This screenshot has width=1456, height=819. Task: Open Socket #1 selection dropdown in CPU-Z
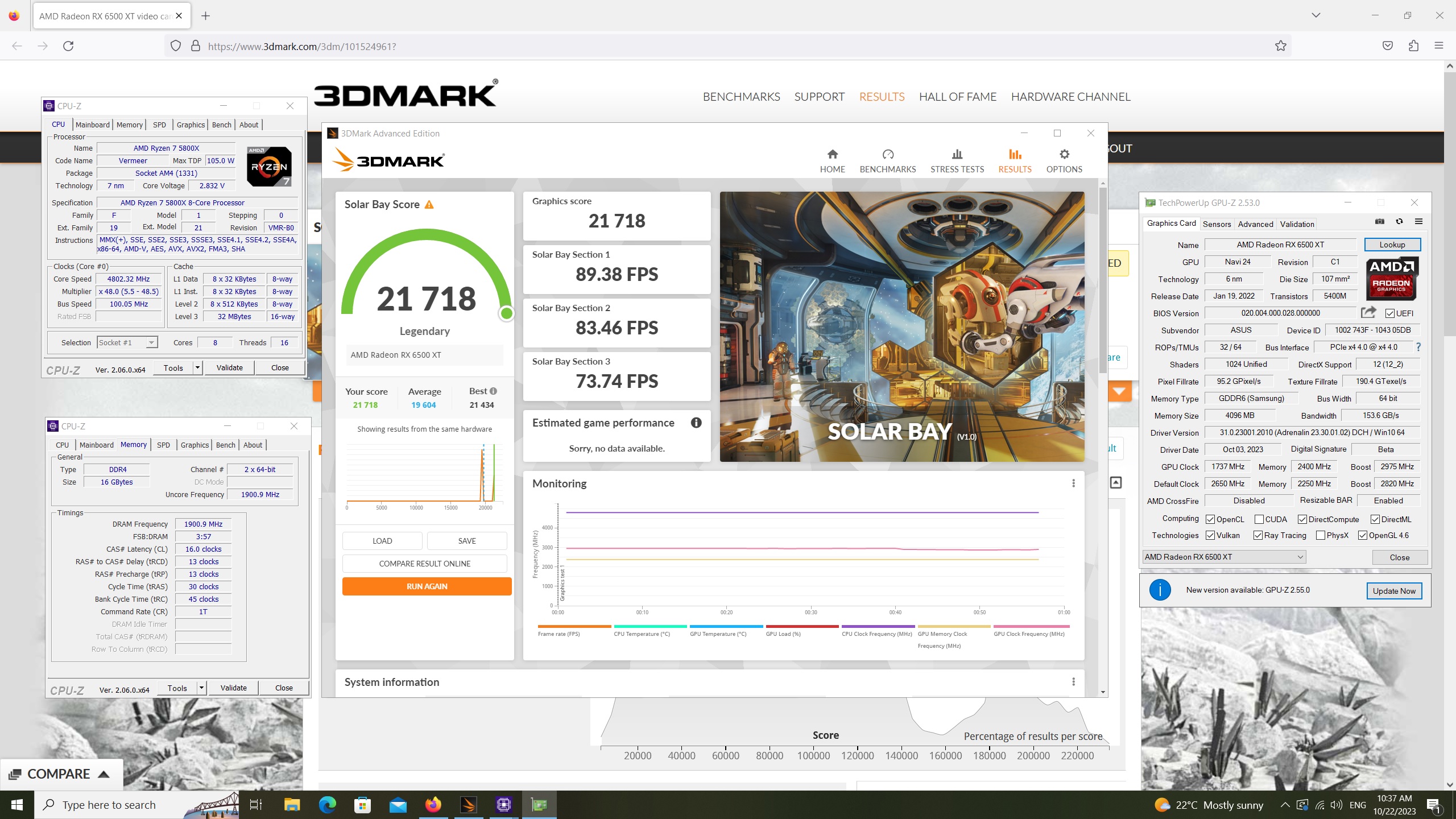[127, 342]
